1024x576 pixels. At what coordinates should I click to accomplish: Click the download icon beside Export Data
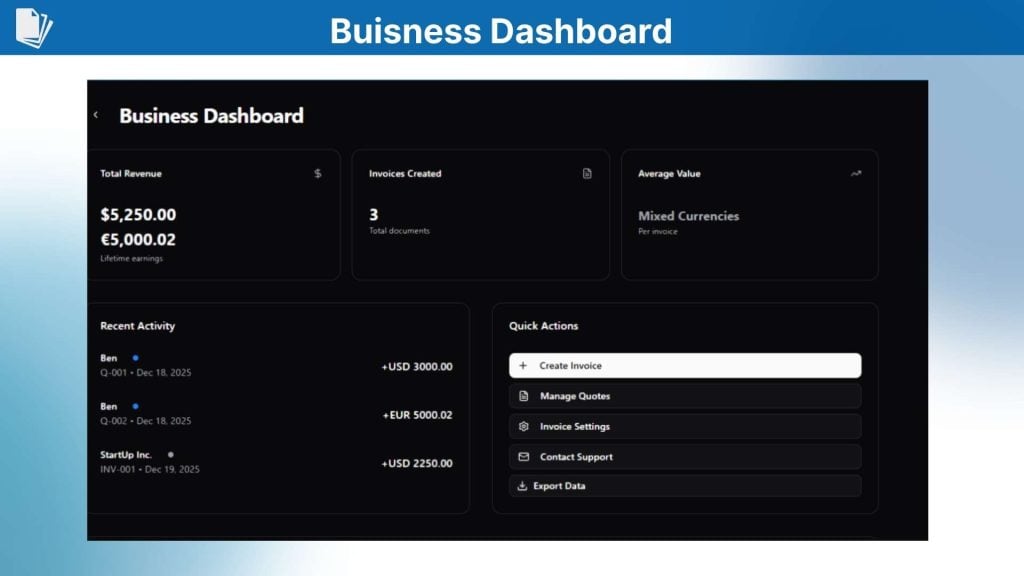[523, 486]
